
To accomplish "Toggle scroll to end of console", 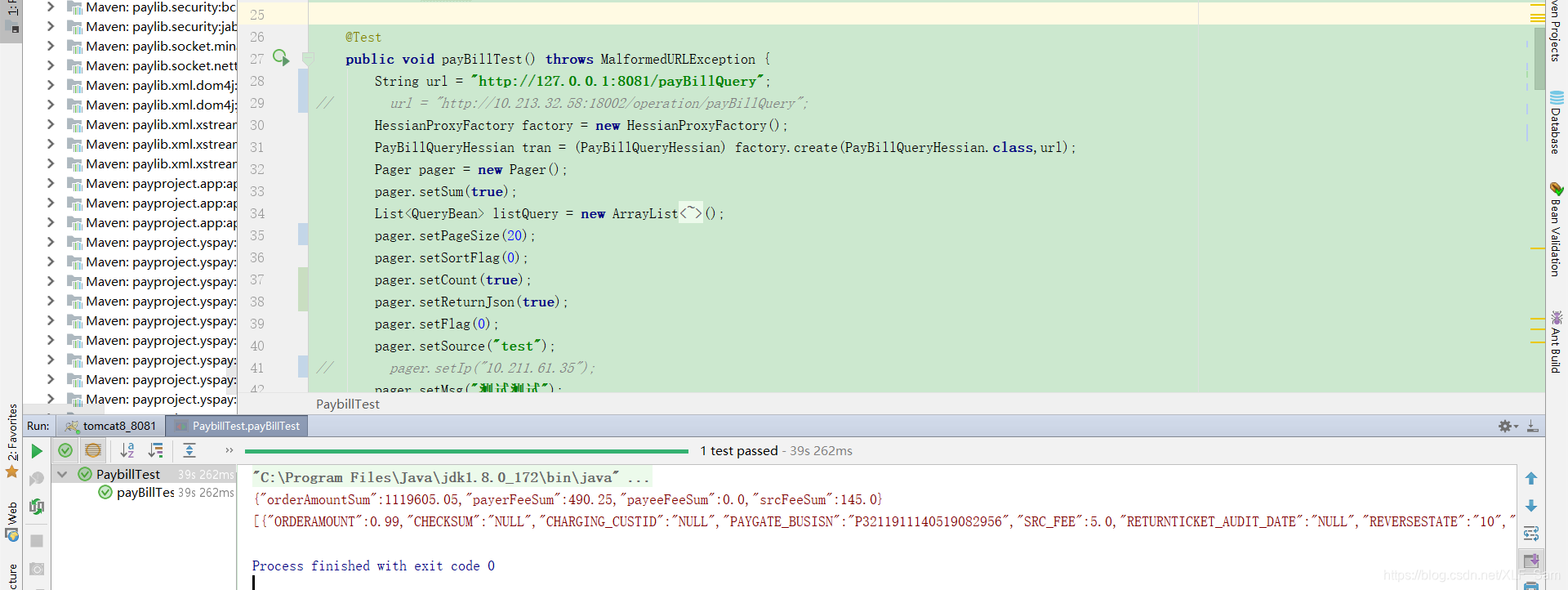I will 1531,561.
